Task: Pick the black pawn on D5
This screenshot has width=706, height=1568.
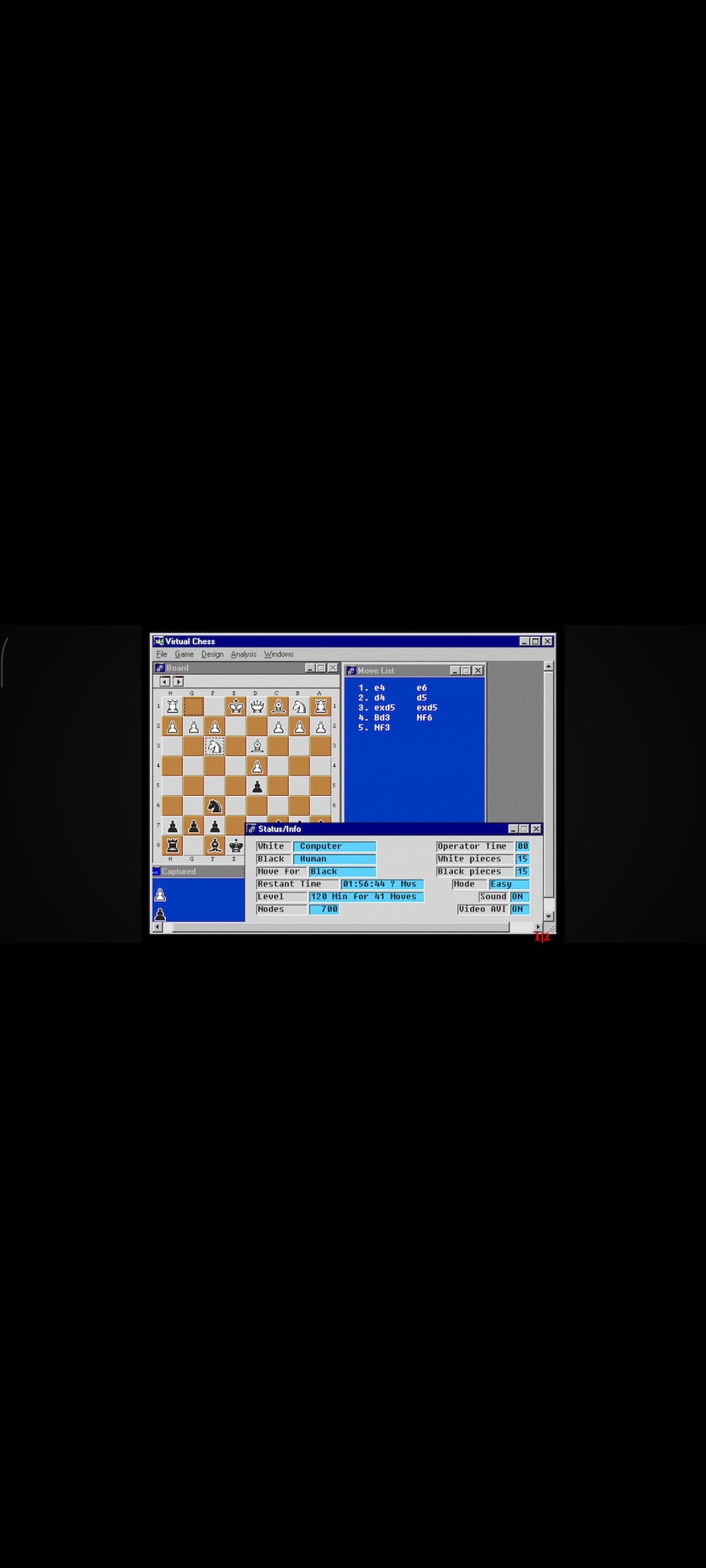Action: 258,786
